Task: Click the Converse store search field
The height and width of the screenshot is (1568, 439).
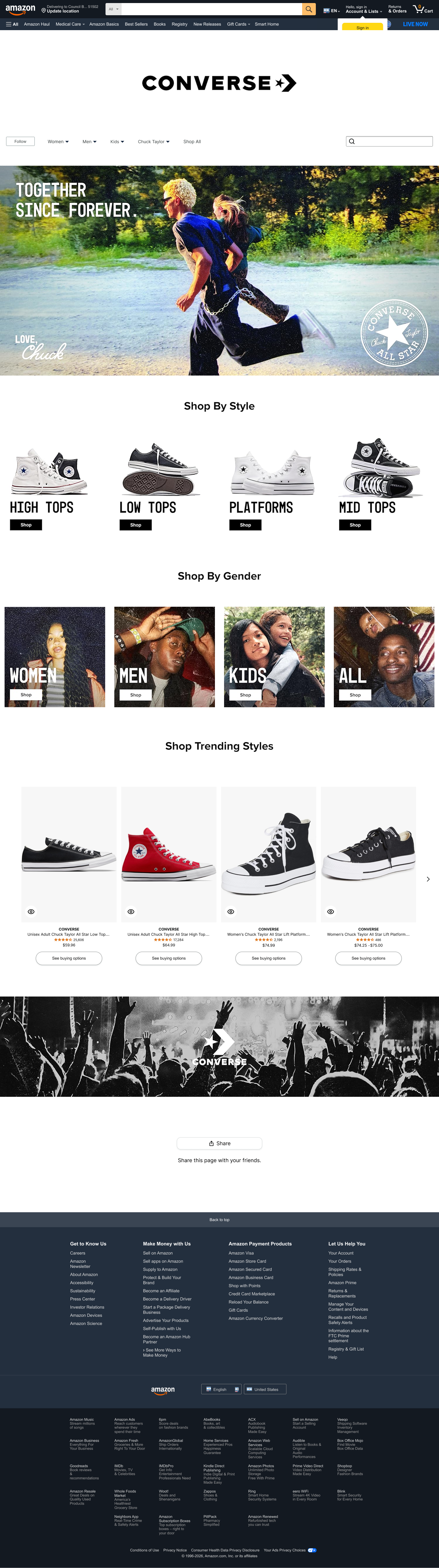Action: (x=389, y=141)
